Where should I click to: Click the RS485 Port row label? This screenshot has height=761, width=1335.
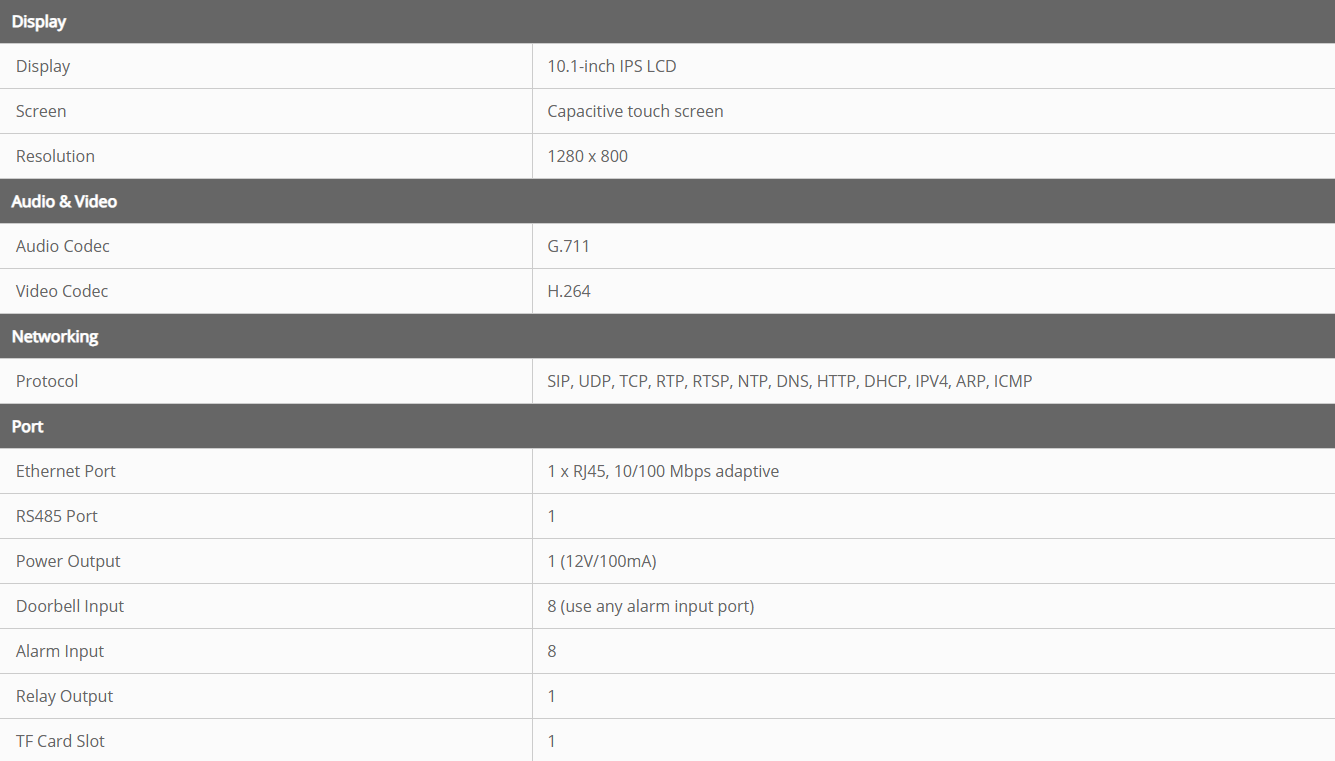point(57,516)
